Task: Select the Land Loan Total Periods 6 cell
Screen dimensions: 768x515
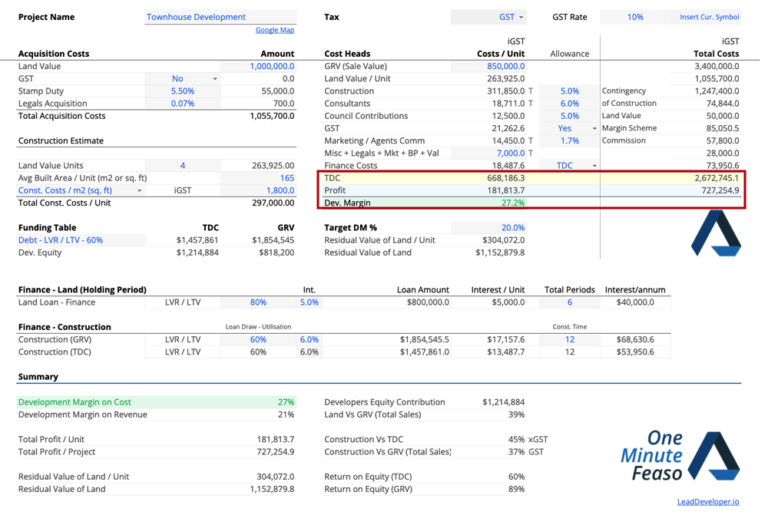Action: 570,302
